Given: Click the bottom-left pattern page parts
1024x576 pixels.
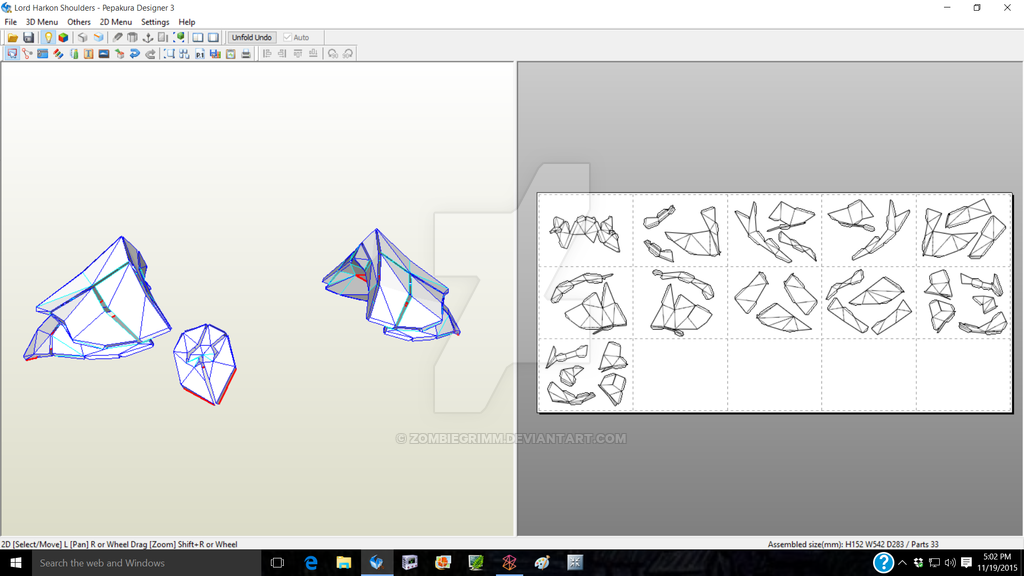Looking at the screenshot, I should (x=586, y=374).
